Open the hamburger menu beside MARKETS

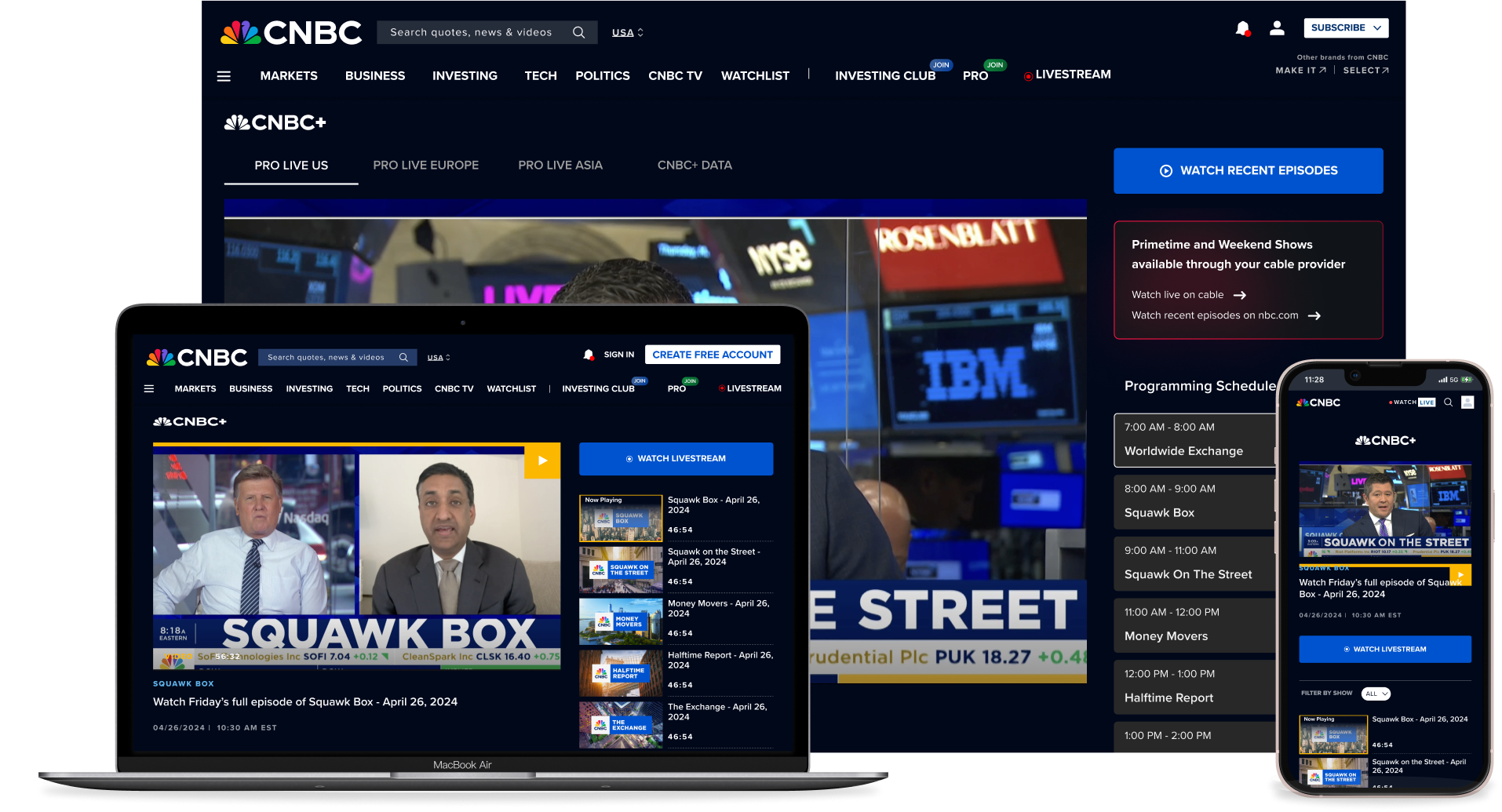click(x=224, y=75)
